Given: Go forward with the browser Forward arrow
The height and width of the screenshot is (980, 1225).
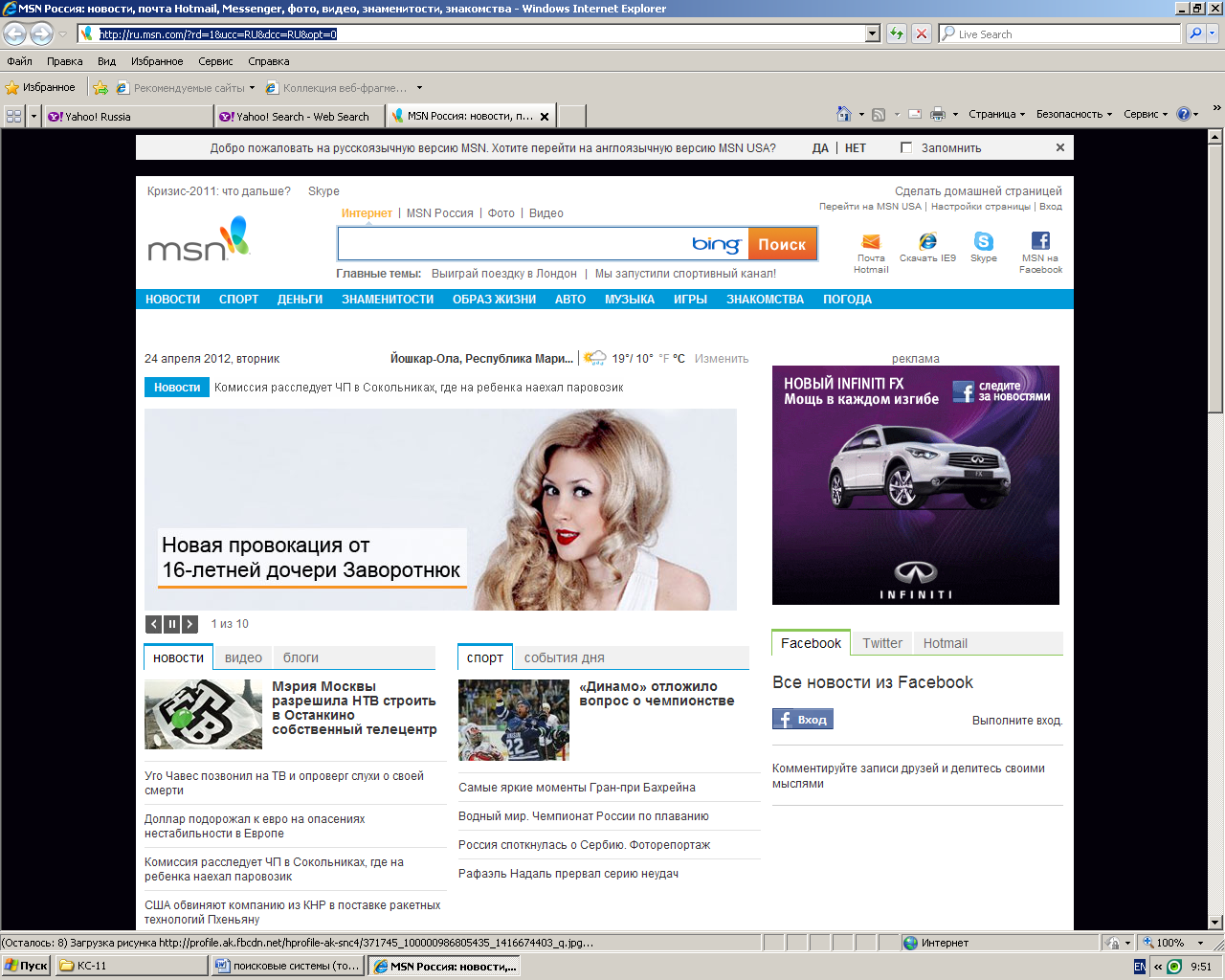Looking at the screenshot, I should click(x=41, y=33).
